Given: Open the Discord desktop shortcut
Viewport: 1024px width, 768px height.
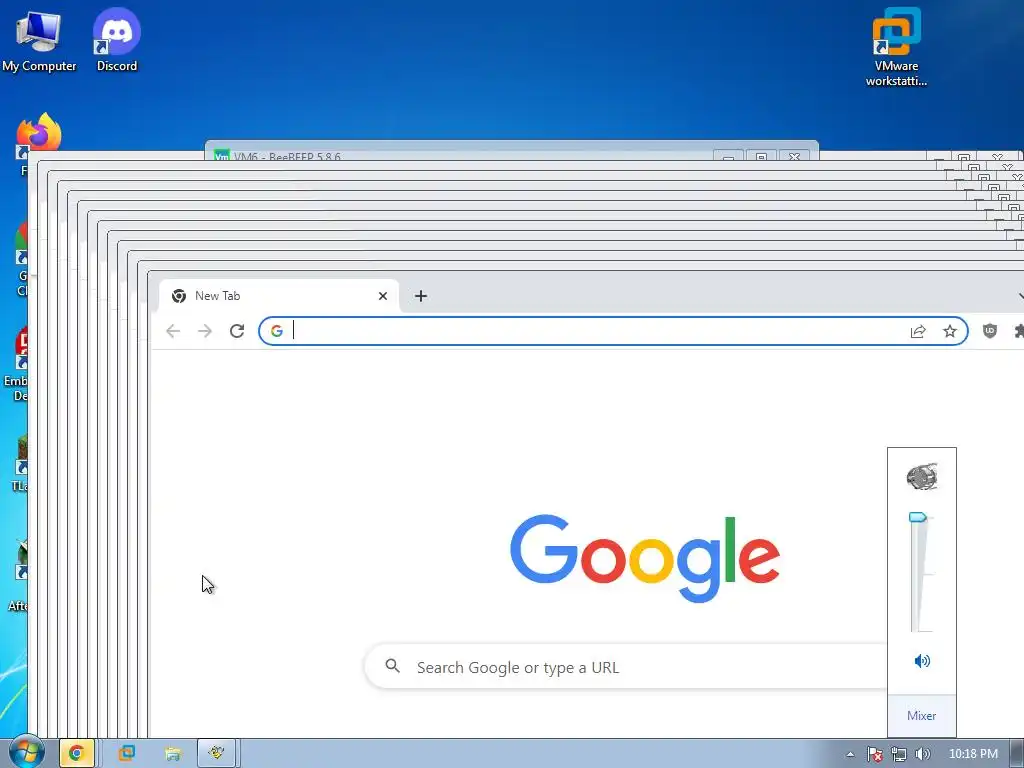Looking at the screenshot, I should (117, 41).
